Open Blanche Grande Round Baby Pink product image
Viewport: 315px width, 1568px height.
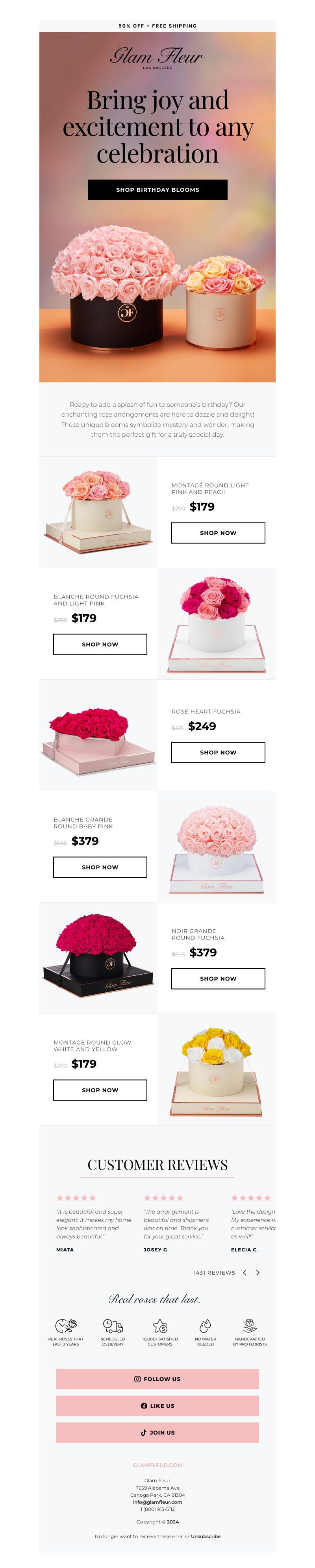[x=217, y=847]
